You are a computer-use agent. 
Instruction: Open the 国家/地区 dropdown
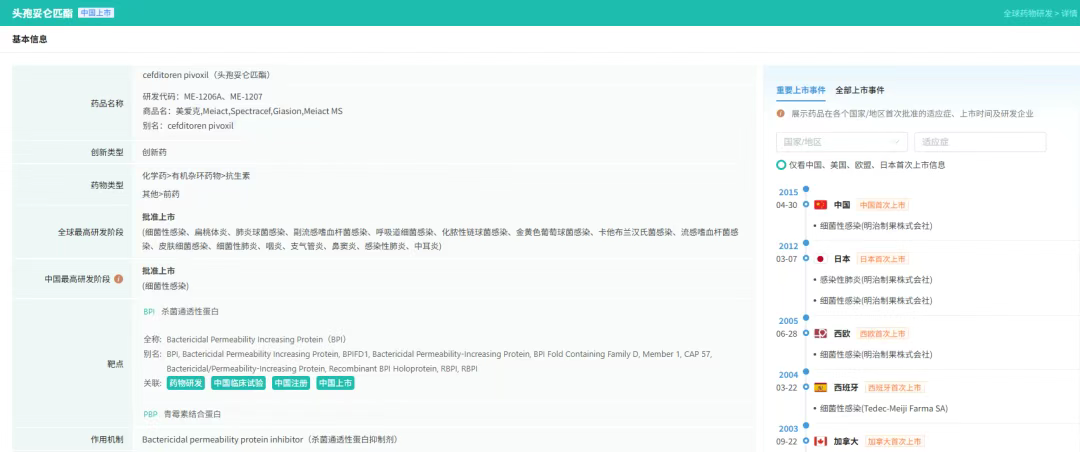point(842,142)
